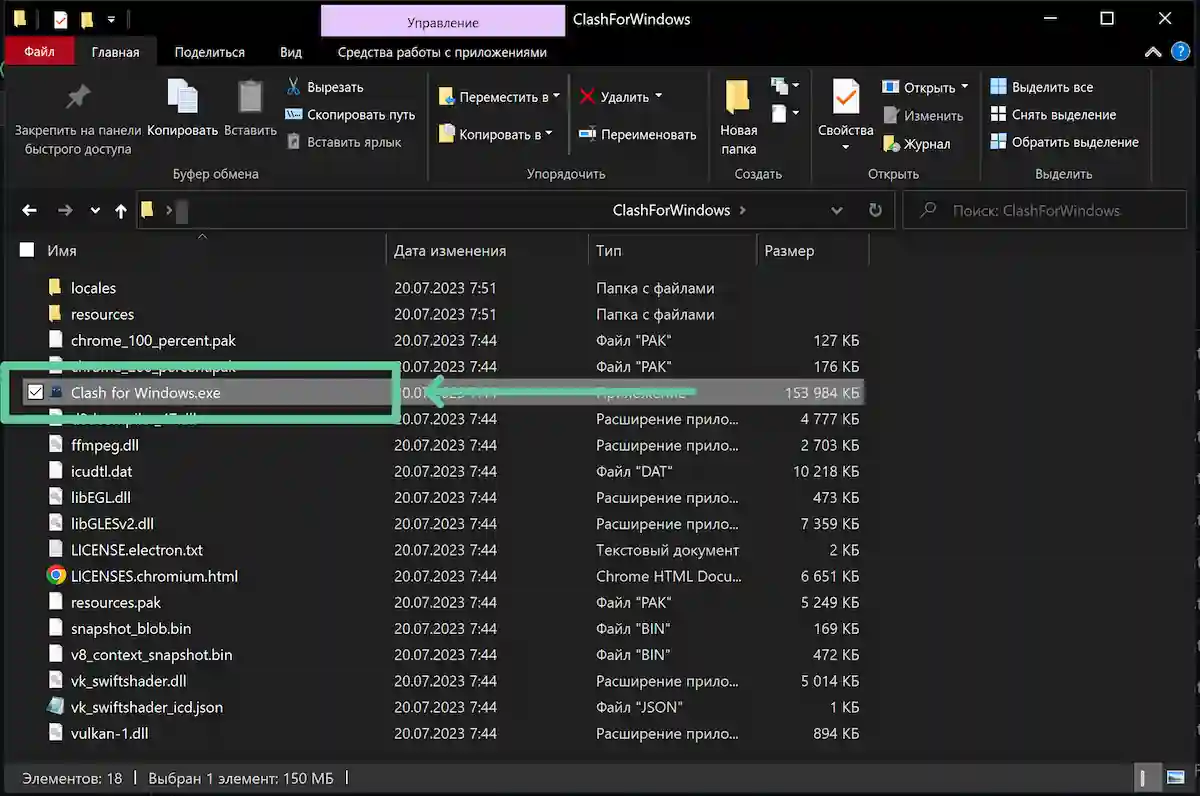Switch to the Поделиться (Share) tab

coord(209,52)
